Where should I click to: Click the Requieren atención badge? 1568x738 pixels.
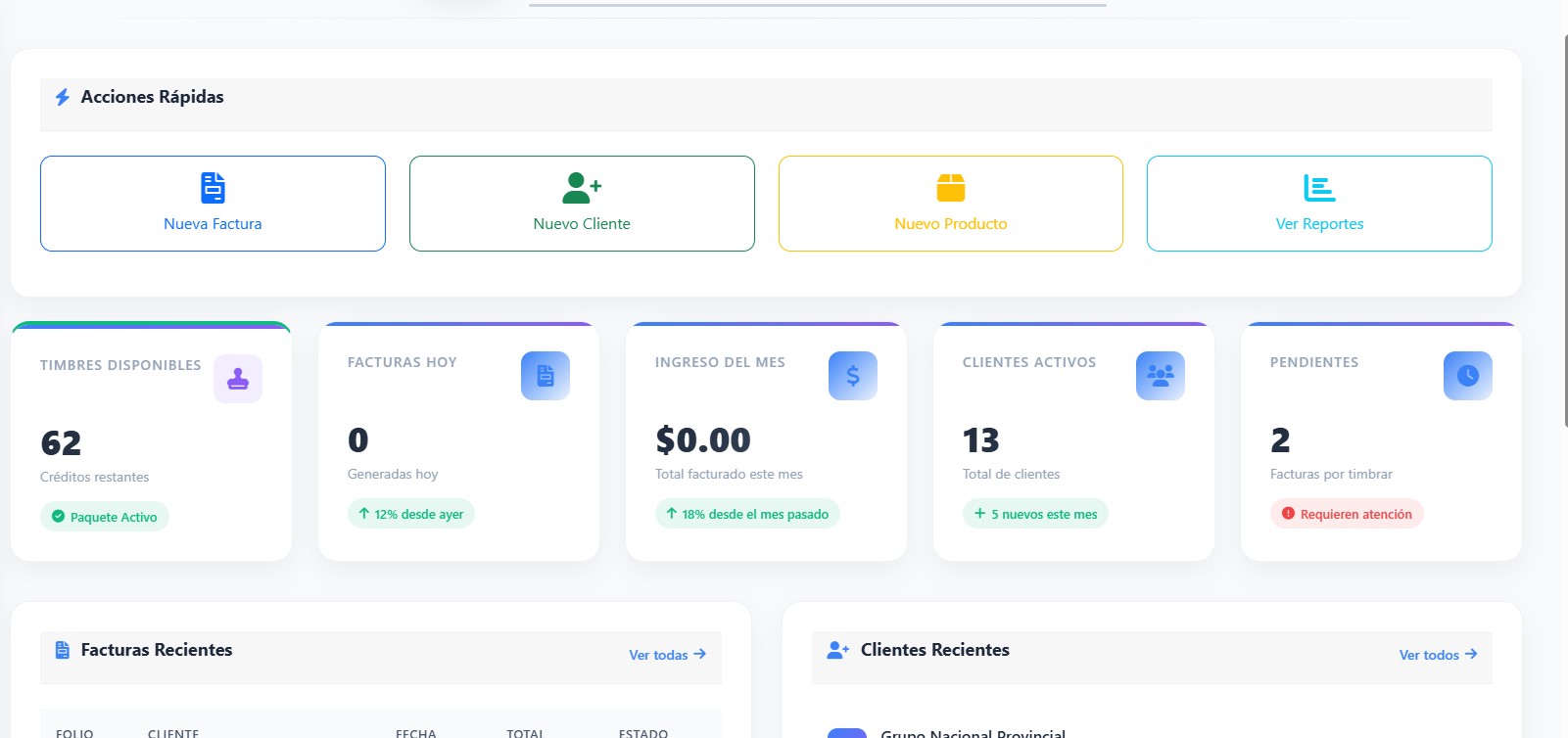click(1347, 514)
